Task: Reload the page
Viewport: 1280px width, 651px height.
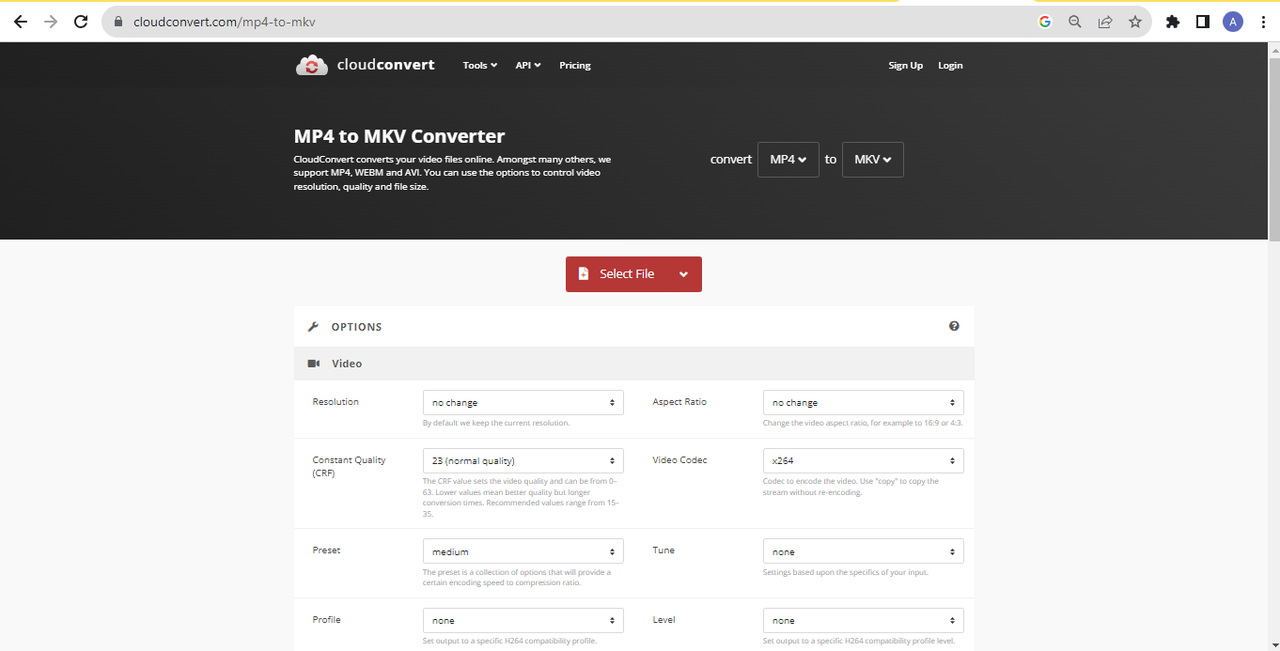Action: [x=81, y=21]
